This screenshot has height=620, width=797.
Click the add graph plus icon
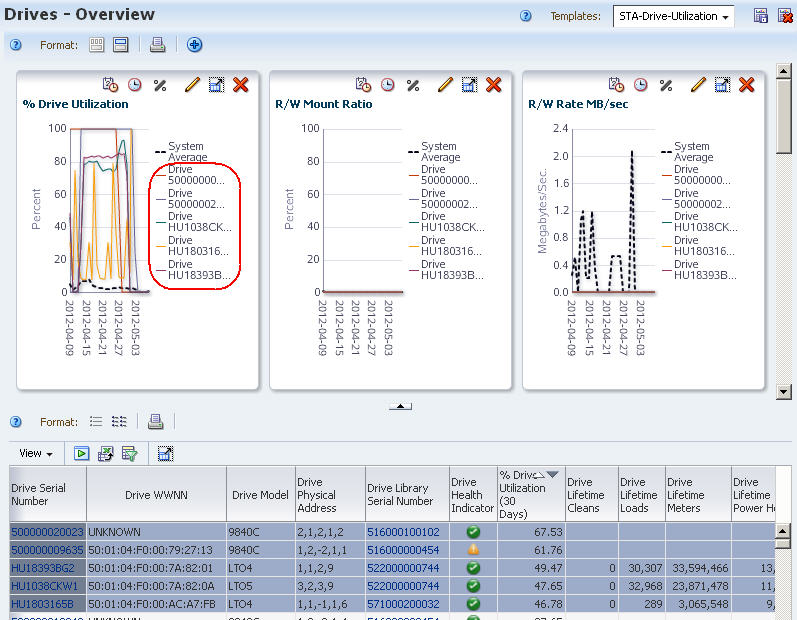tap(194, 45)
